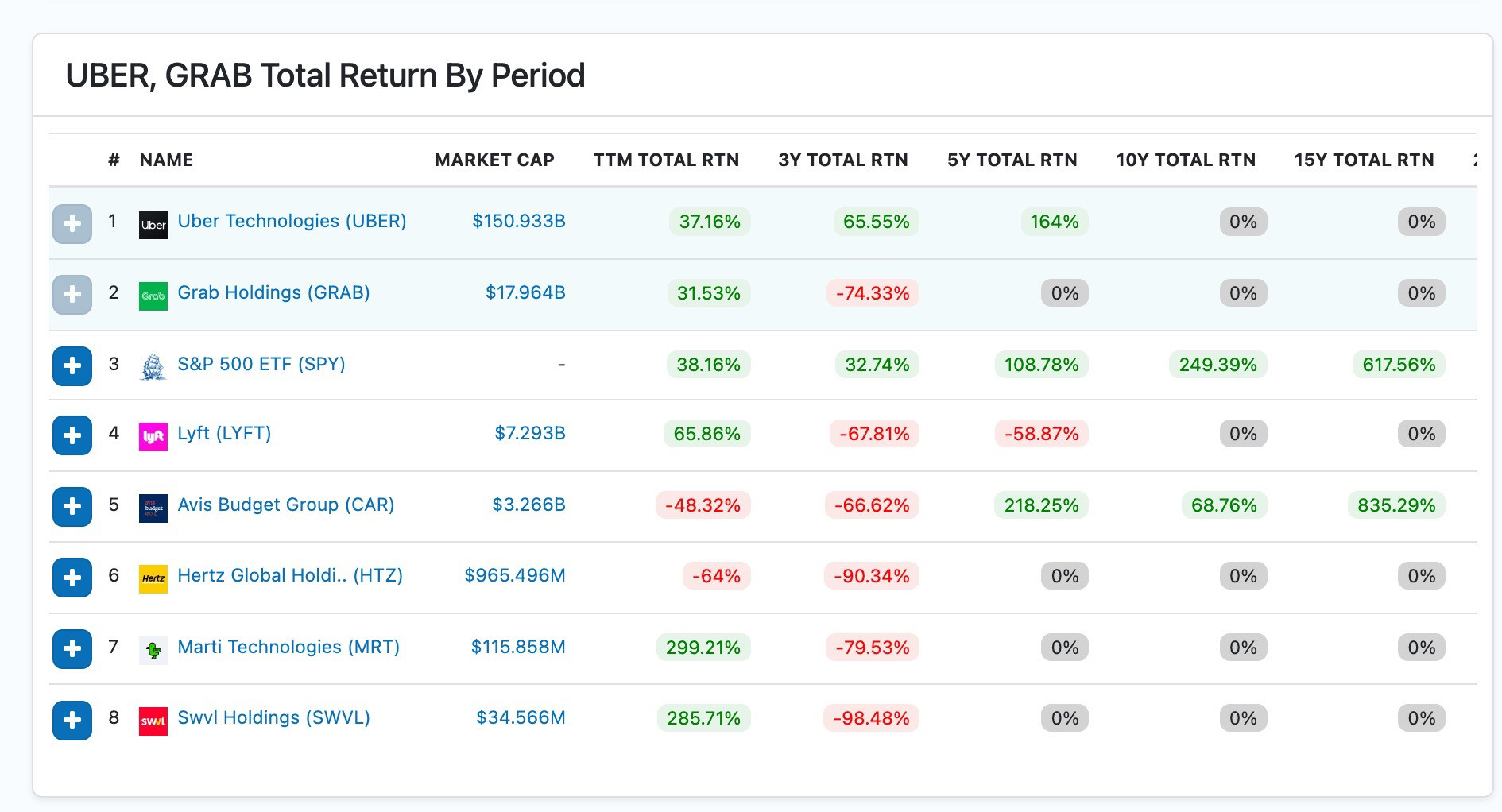Click the green Grab logo icon
The width and height of the screenshot is (1502, 812).
click(x=153, y=296)
